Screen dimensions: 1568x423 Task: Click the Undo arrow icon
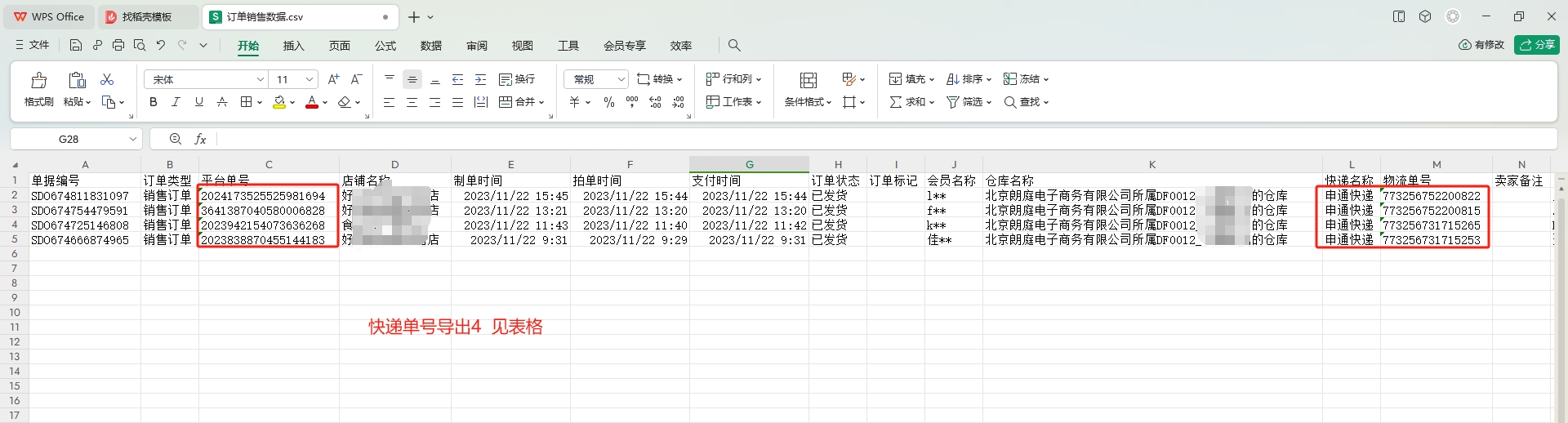[x=161, y=46]
